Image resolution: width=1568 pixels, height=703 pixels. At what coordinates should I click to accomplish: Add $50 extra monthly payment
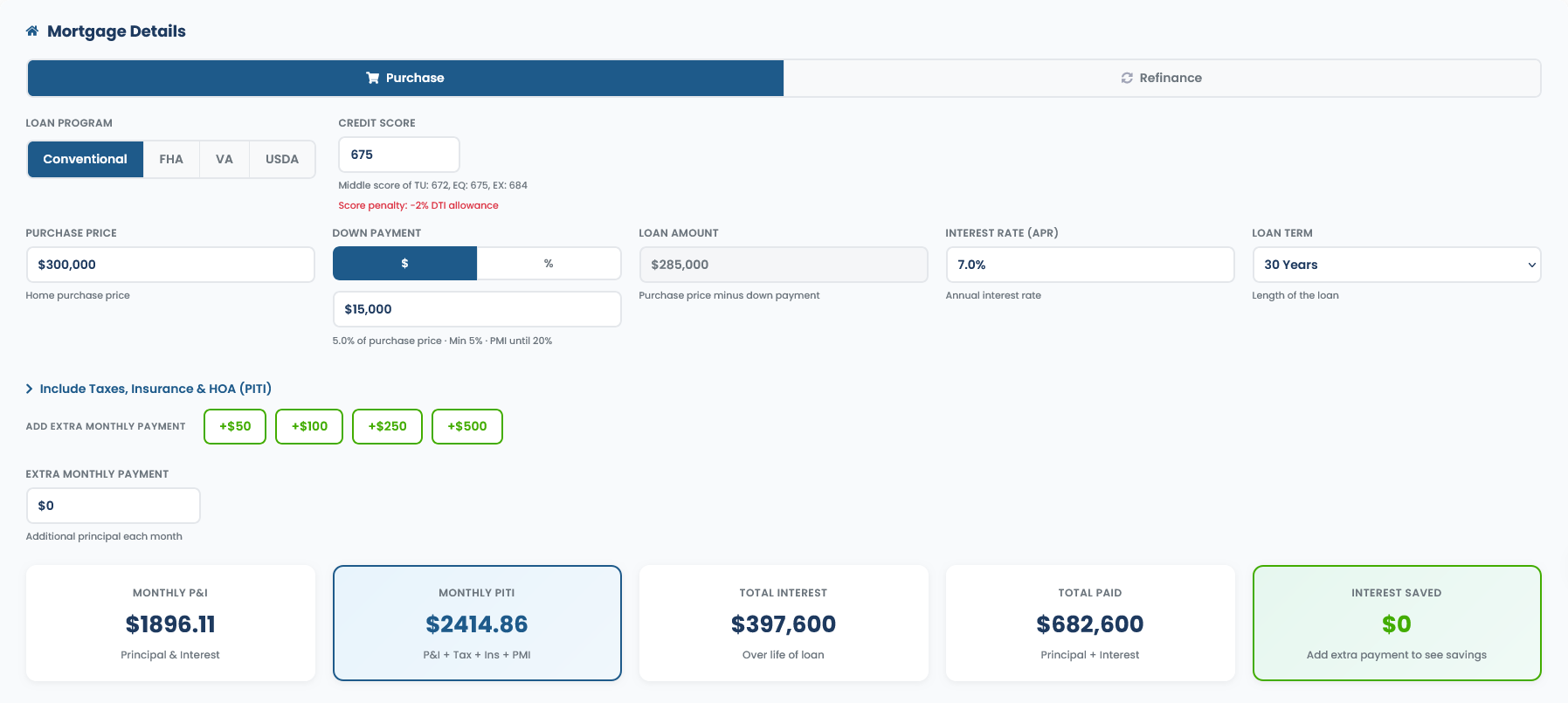coord(234,426)
